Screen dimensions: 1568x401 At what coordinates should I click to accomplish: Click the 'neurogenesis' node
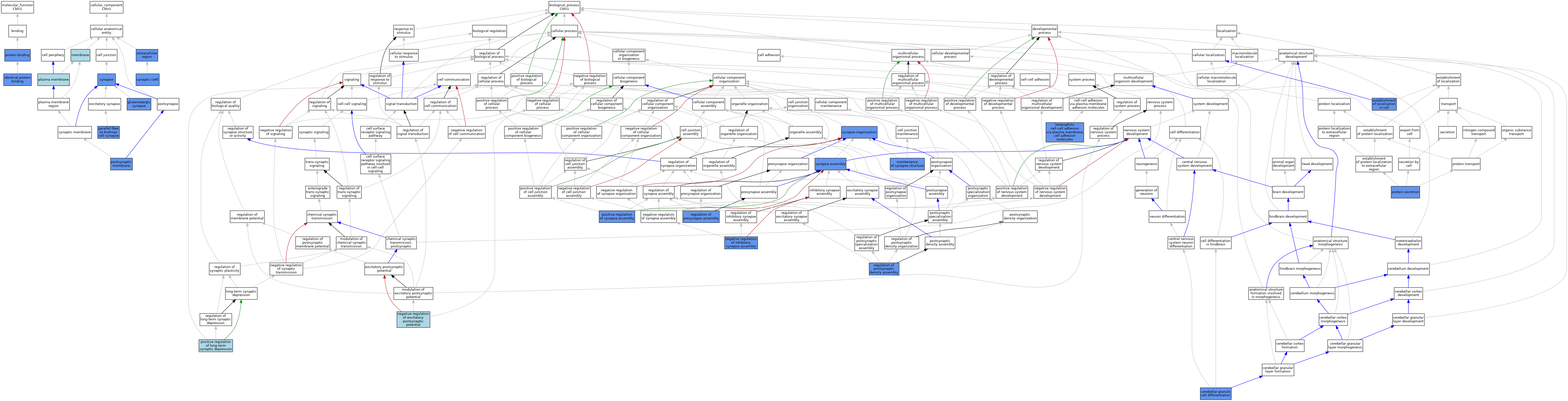coord(1147,164)
